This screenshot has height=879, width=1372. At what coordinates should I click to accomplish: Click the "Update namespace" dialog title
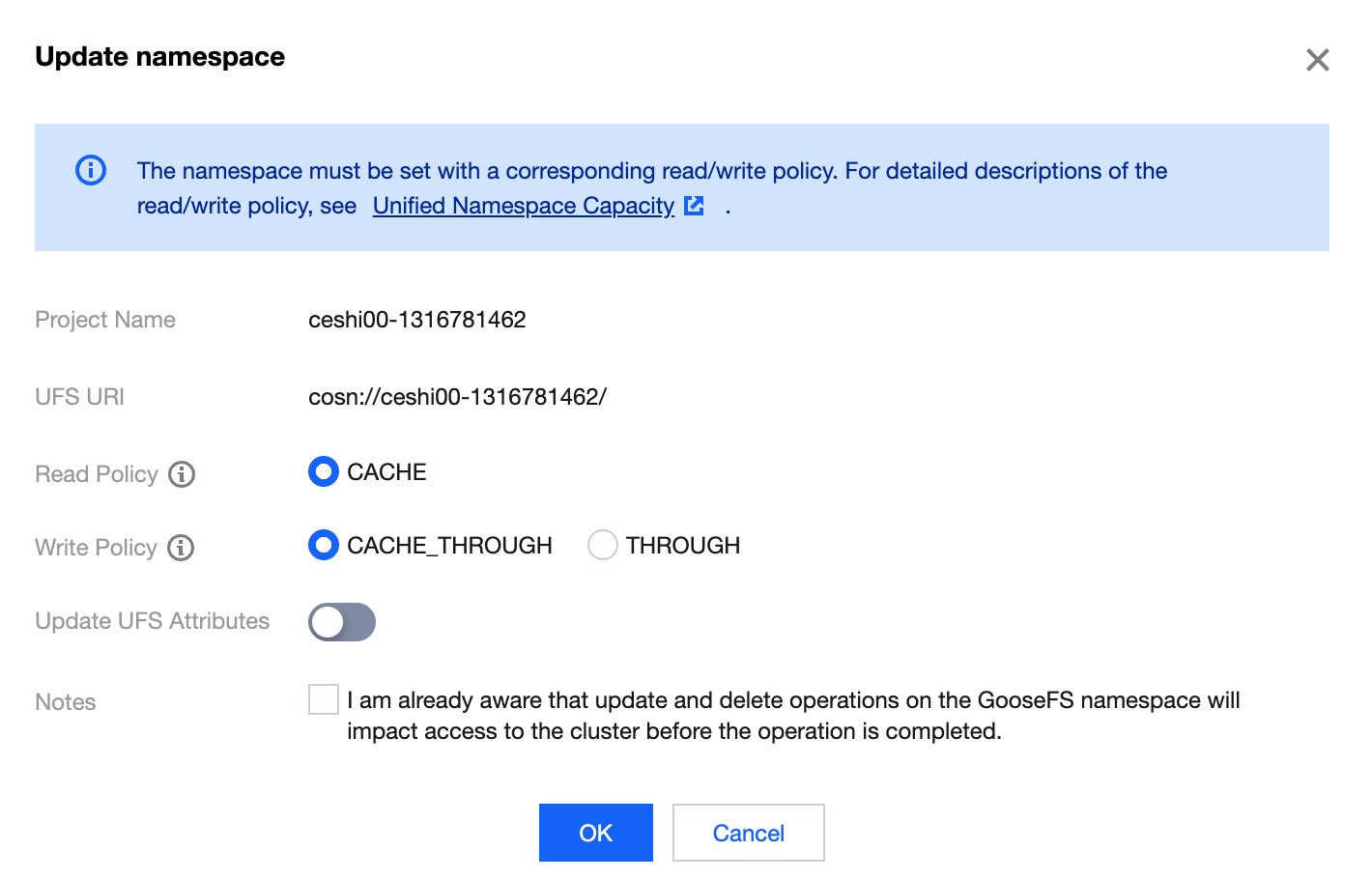[x=160, y=57]
